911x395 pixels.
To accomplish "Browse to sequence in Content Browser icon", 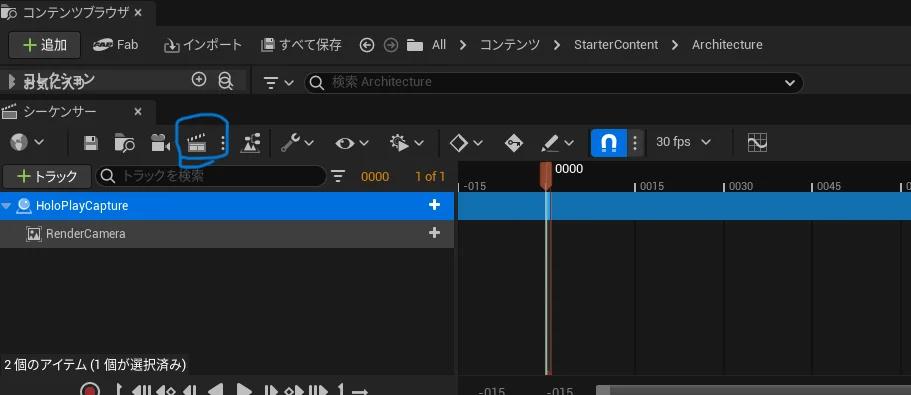I will point(124,142).
